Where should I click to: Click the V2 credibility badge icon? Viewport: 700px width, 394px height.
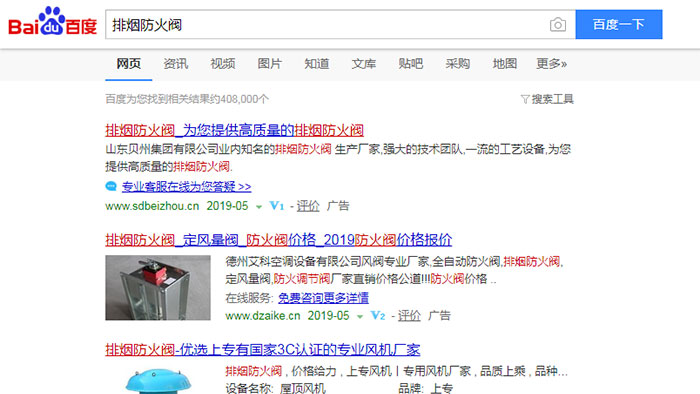(x=378, y=315)
